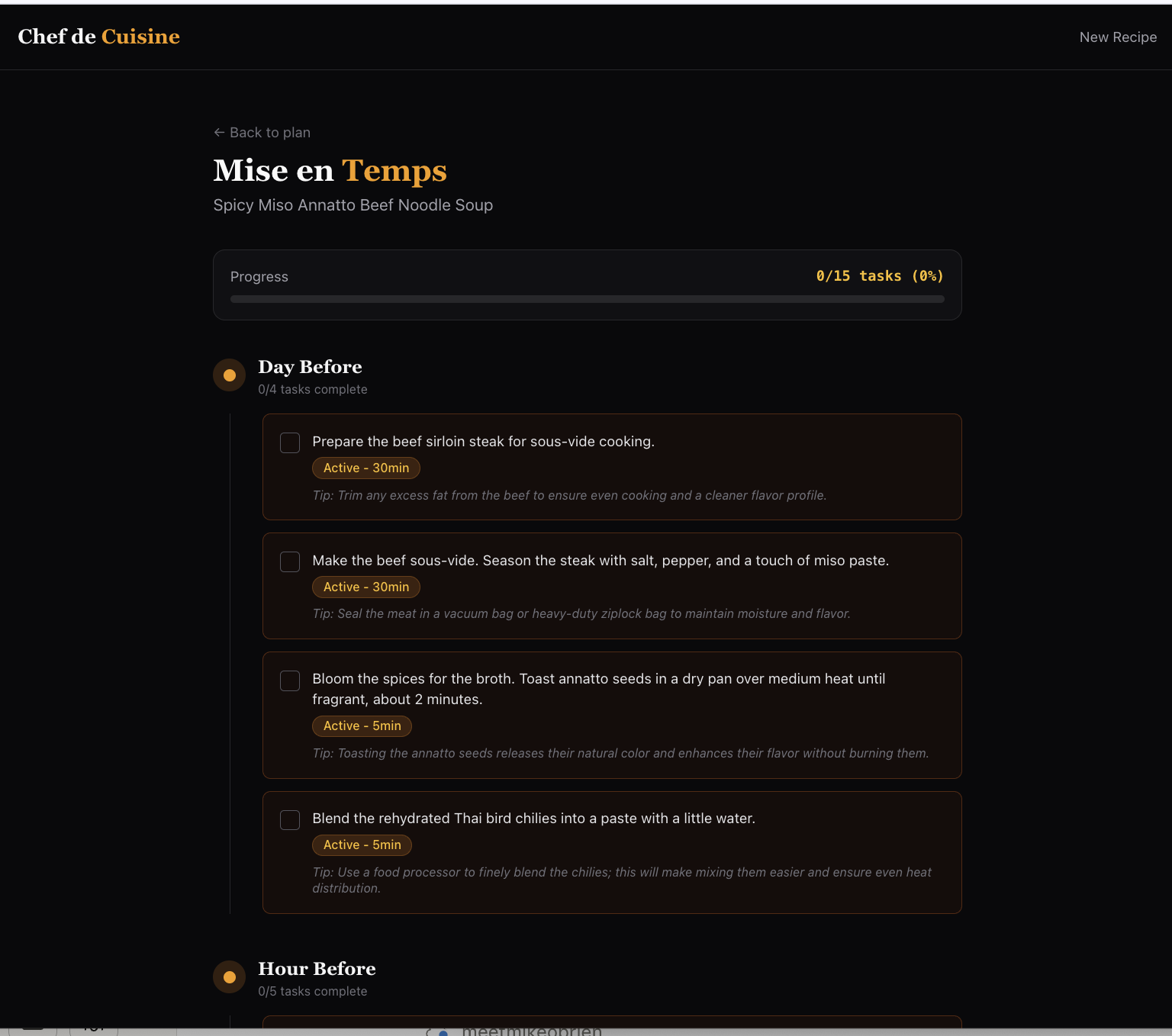Expand the Hour Before section heading
Image resolution: width=1172 pixels, height=1036 pixels.
click(317, 969)
